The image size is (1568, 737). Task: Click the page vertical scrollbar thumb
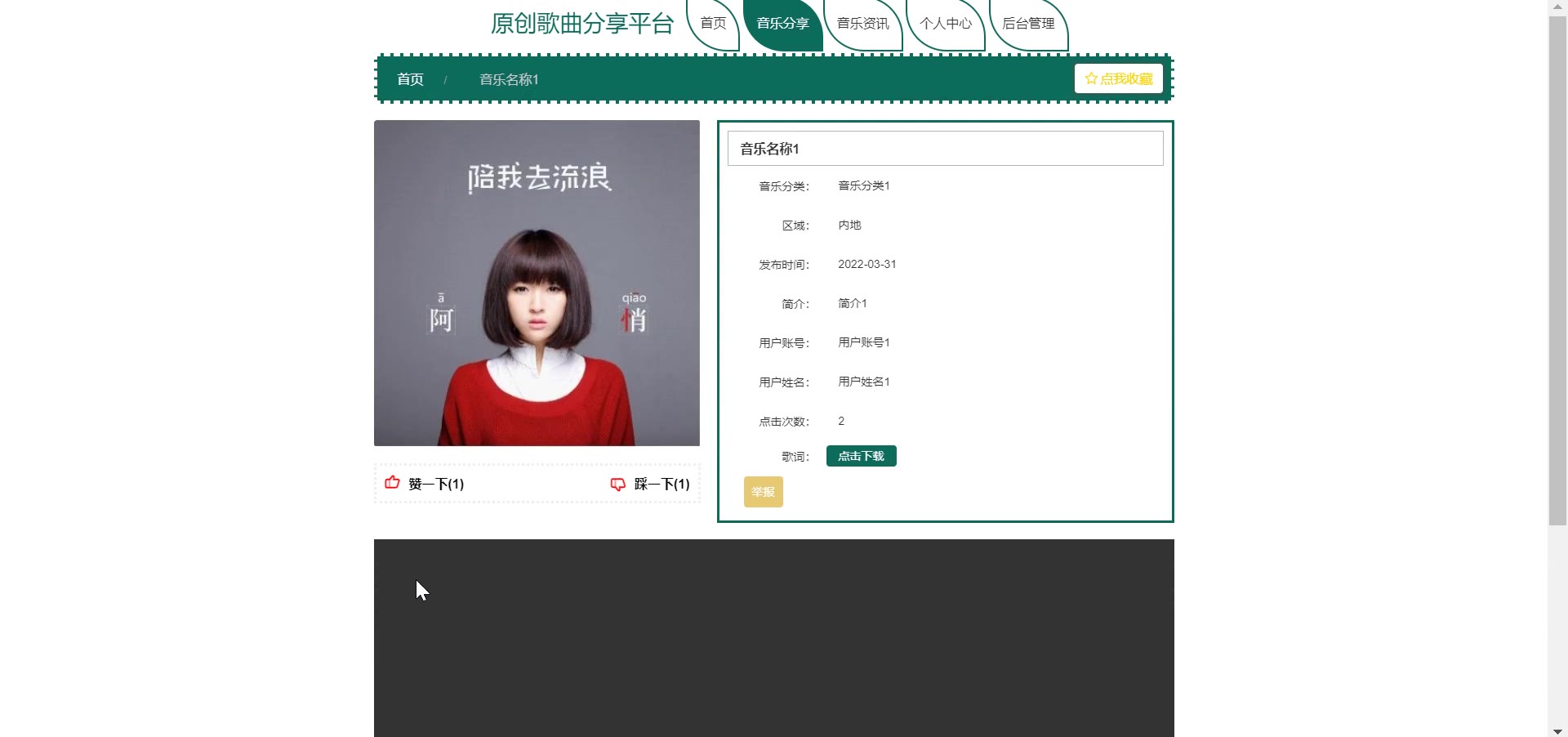1557,270
